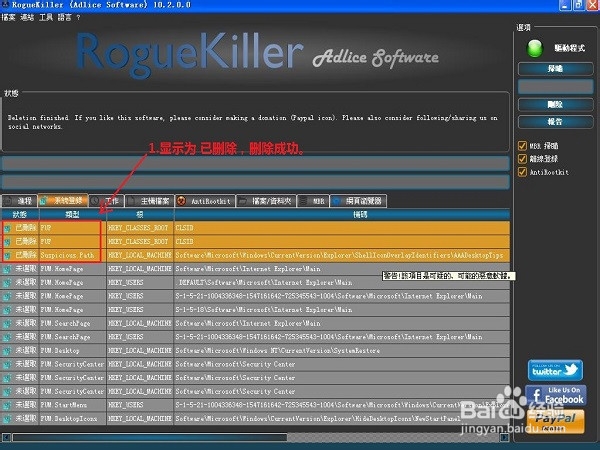Viewport: 600px width, 450px height.
Task: Open the 連結 menu
Action: coord(27,17)
